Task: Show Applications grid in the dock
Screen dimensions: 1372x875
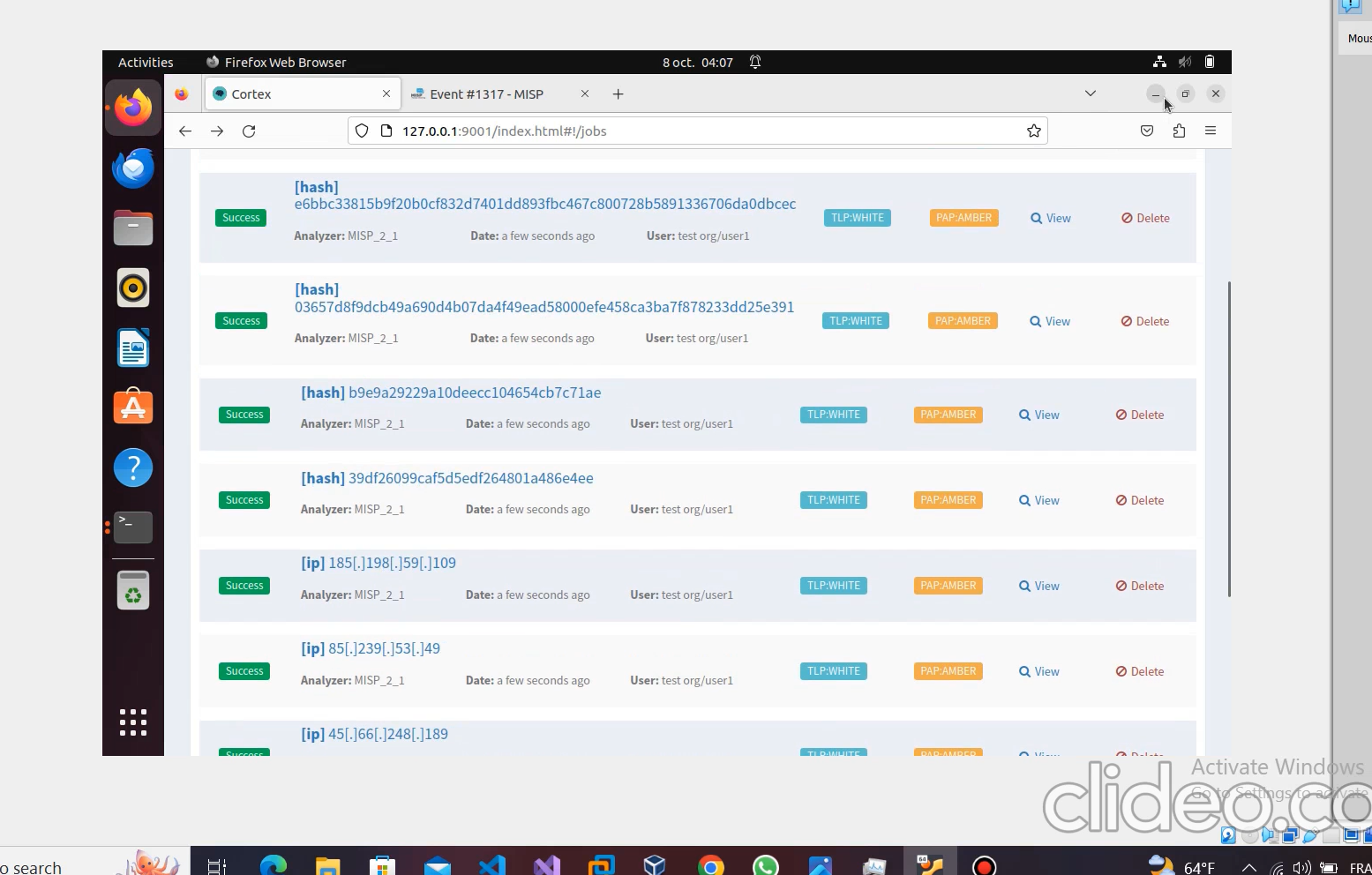Action: click(133, 722)
